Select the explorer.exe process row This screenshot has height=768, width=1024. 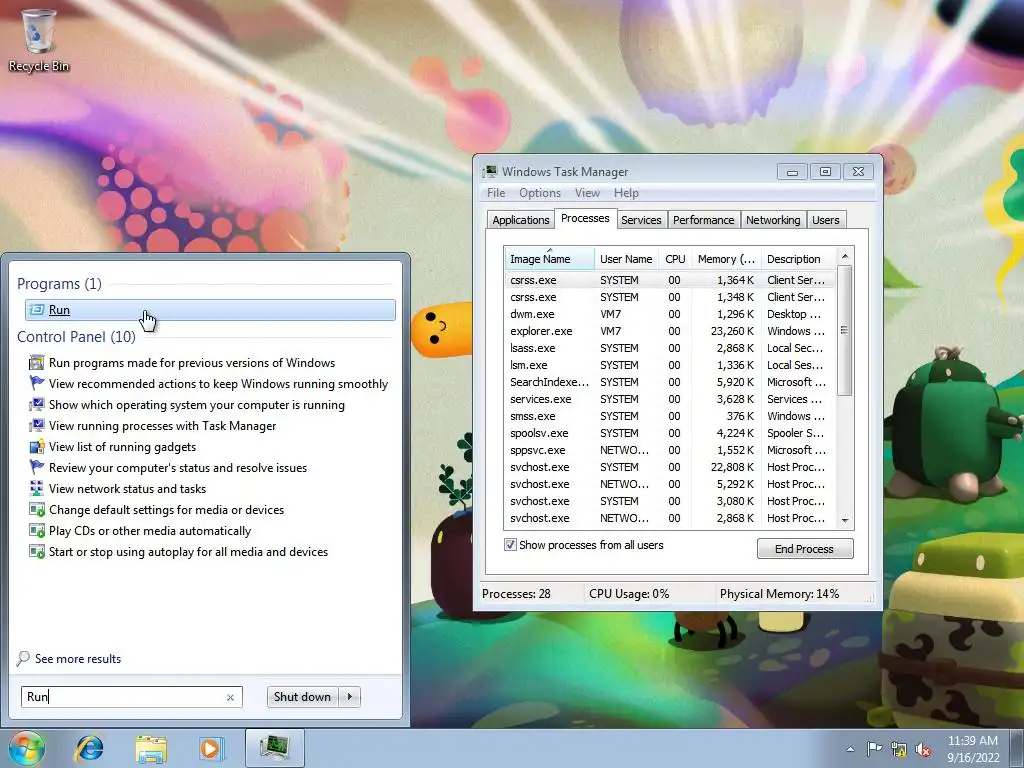(669, 331)
